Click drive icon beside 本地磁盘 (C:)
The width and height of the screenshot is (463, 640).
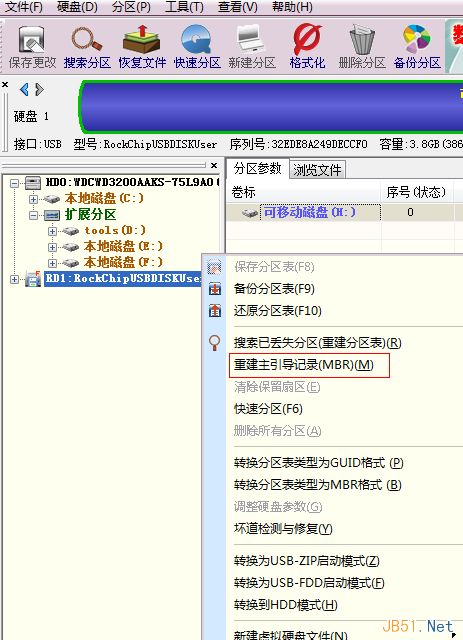52,199
